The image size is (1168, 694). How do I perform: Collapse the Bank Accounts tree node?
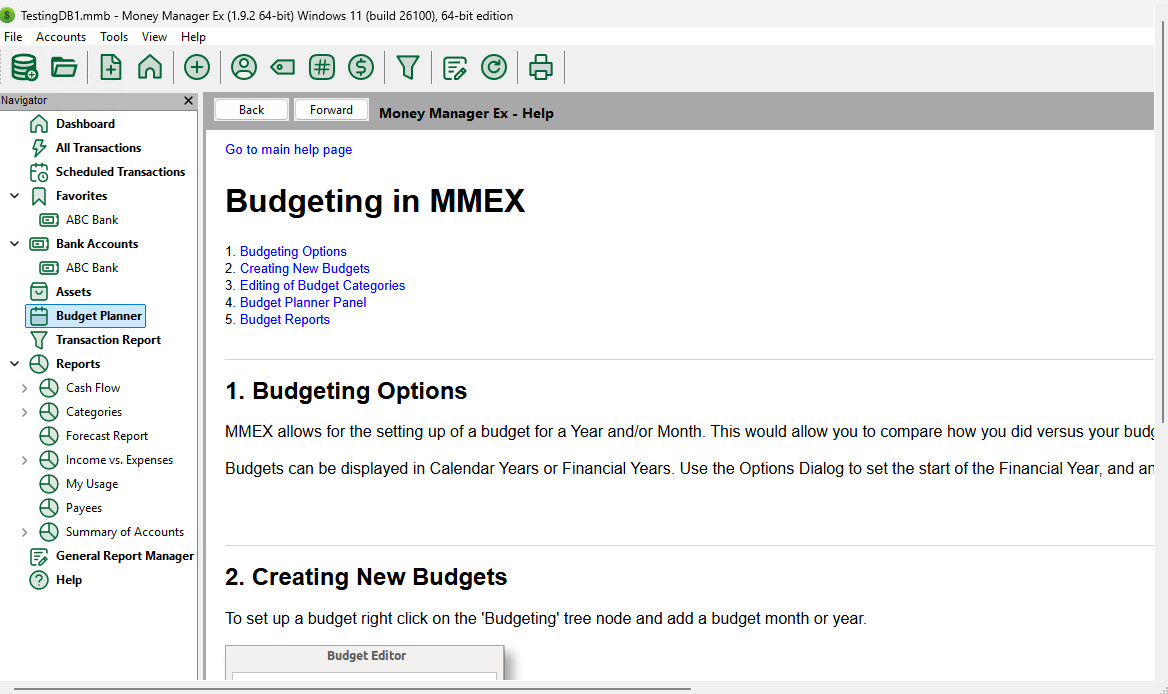point(14,243)
